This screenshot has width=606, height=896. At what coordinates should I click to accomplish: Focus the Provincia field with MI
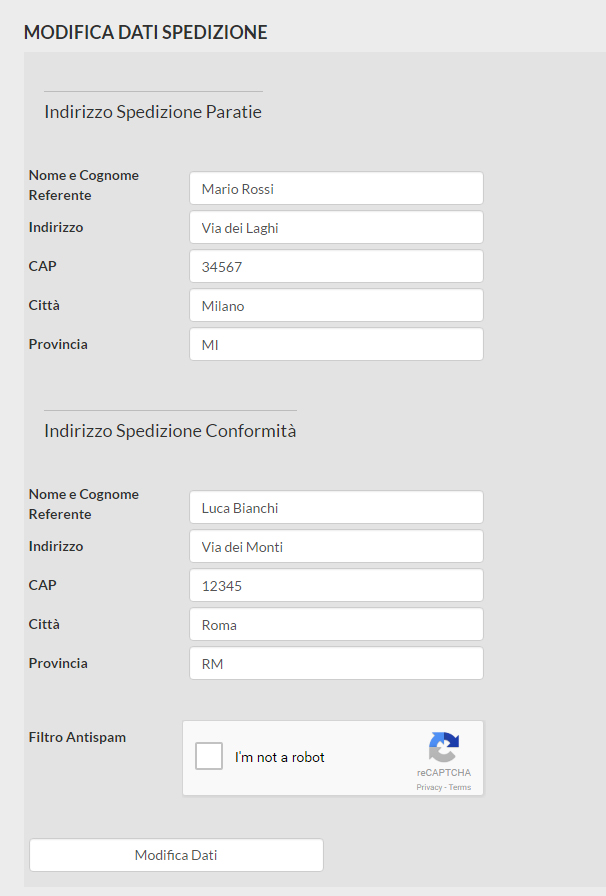[x=335, y=344]
